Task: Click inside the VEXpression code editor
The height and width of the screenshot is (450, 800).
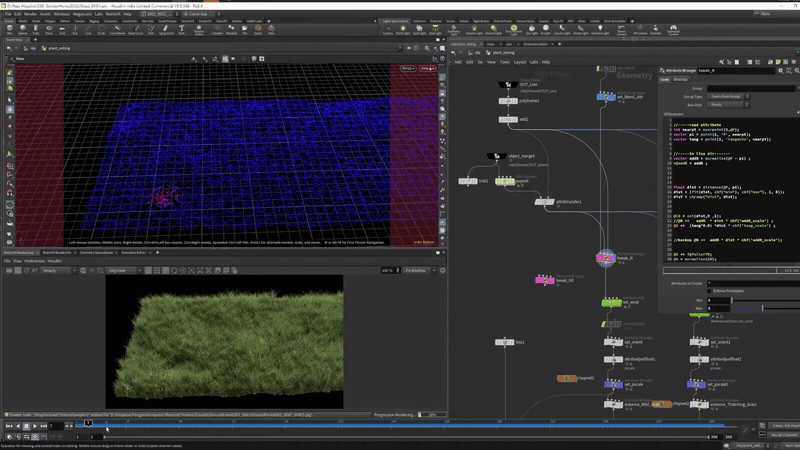Action: (730, 190)
